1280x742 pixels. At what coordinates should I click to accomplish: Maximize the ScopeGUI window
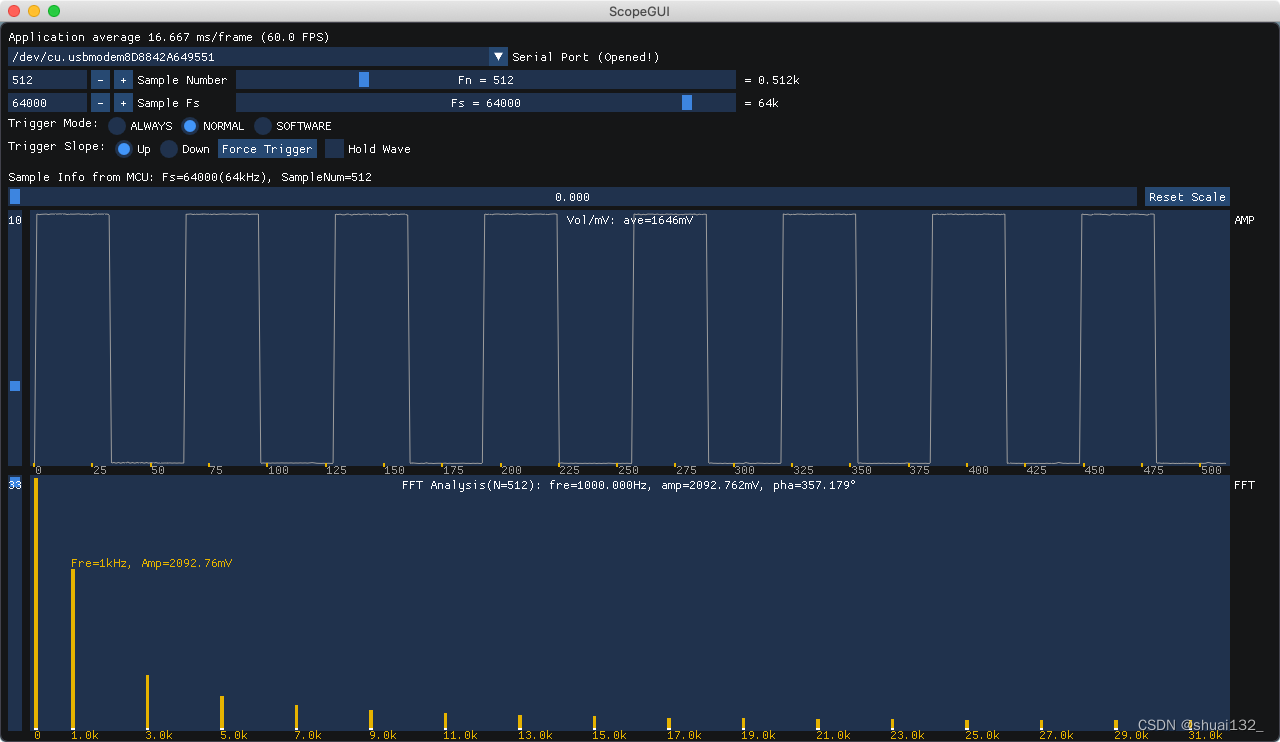coord(54,11)
